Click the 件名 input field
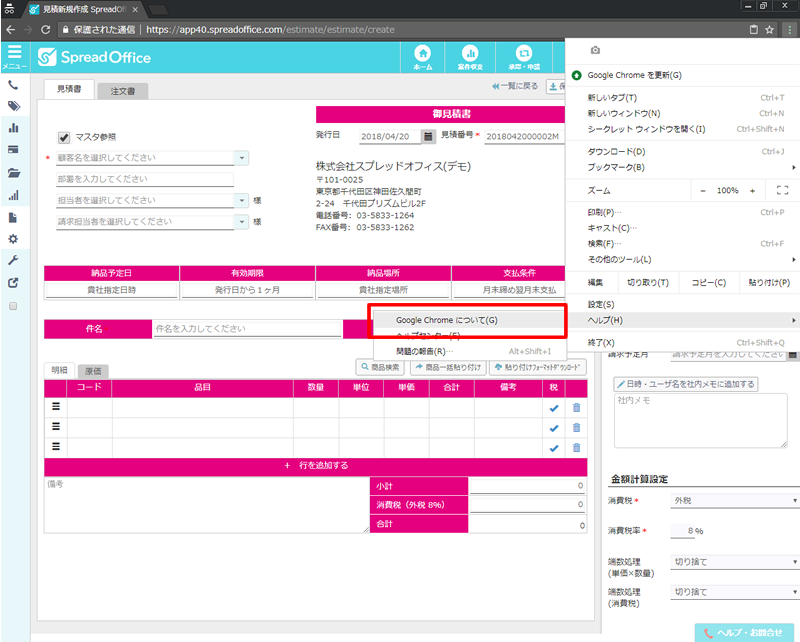The width and height of the screenshot is (800, 642). click(247, 329)
